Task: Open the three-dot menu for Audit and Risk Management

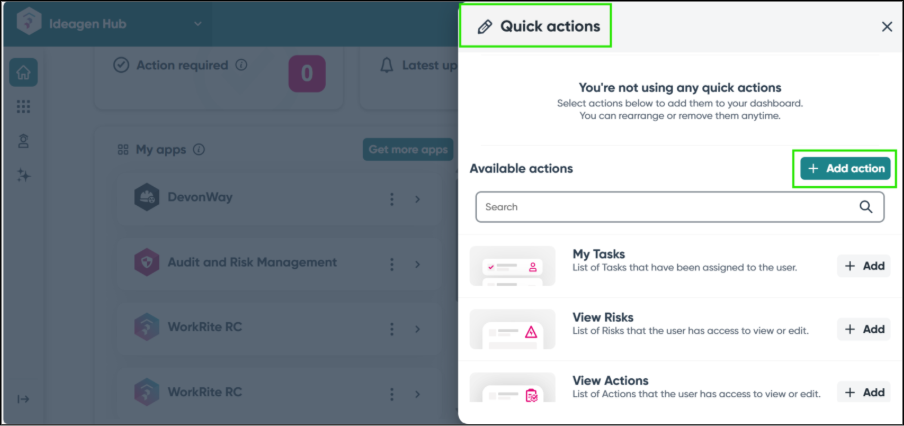Action: [392, 263]
